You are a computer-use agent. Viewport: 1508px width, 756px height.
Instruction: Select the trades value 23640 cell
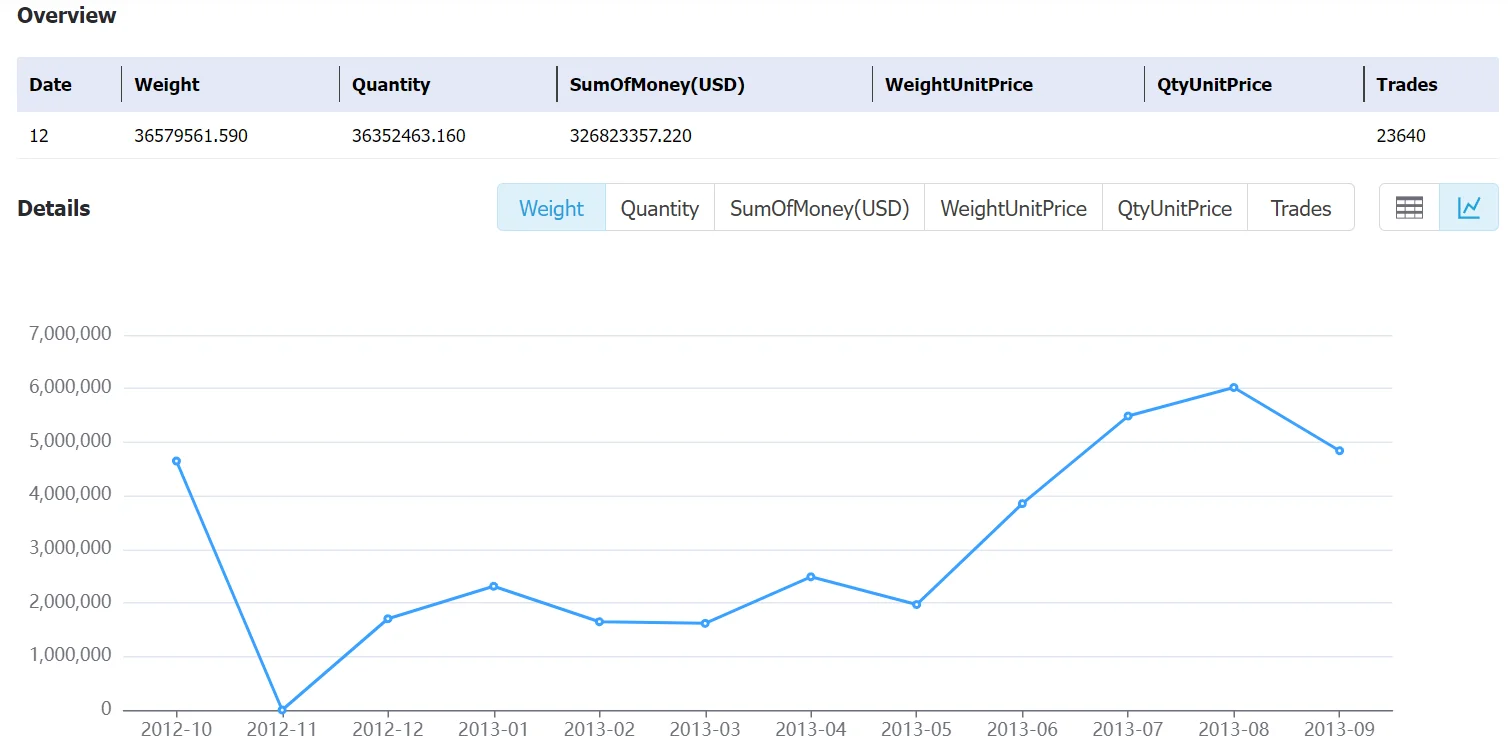pos(1401,135)
